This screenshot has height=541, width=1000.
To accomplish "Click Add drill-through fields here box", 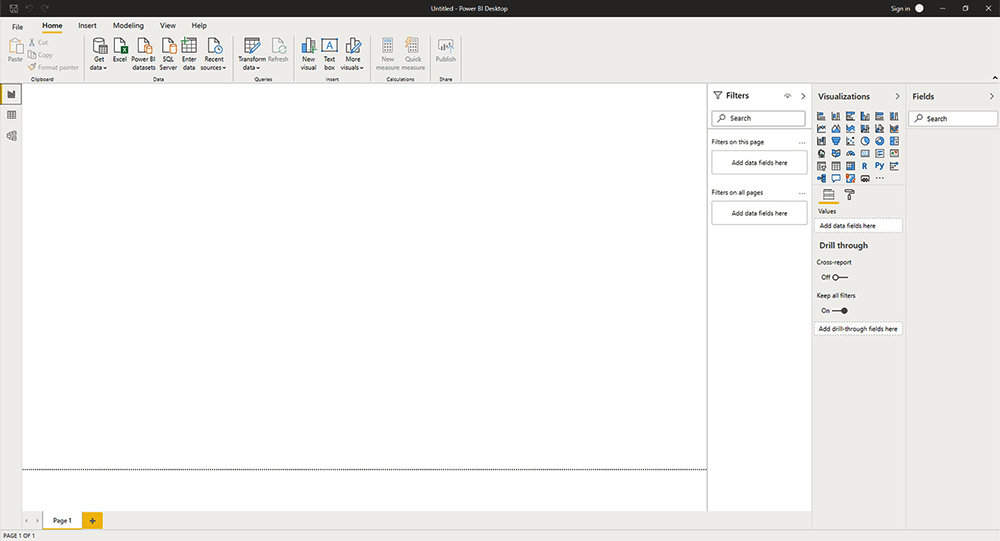I will 858,329.
